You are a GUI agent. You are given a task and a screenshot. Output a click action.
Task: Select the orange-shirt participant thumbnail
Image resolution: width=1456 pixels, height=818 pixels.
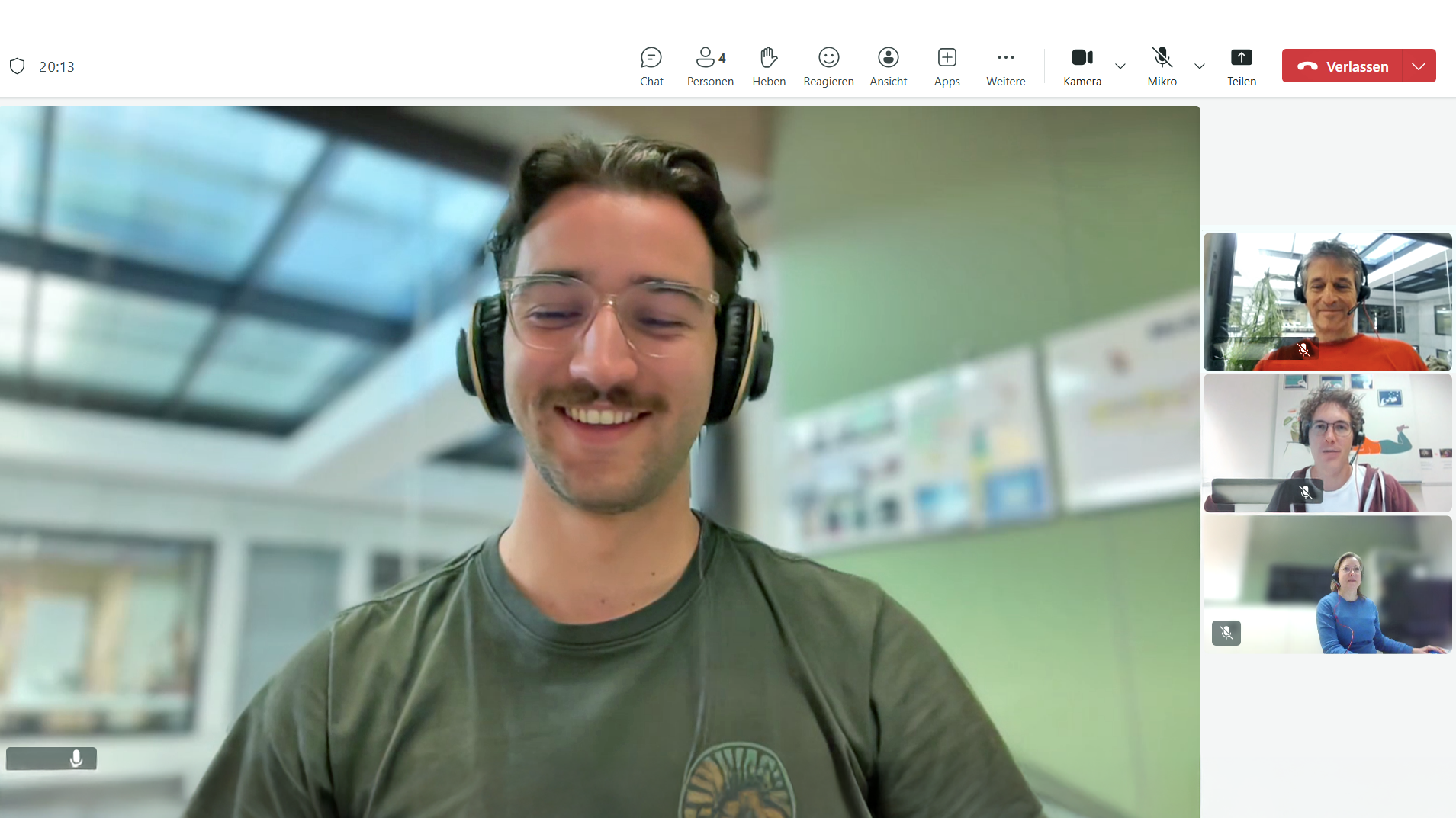pos(1327,301)
